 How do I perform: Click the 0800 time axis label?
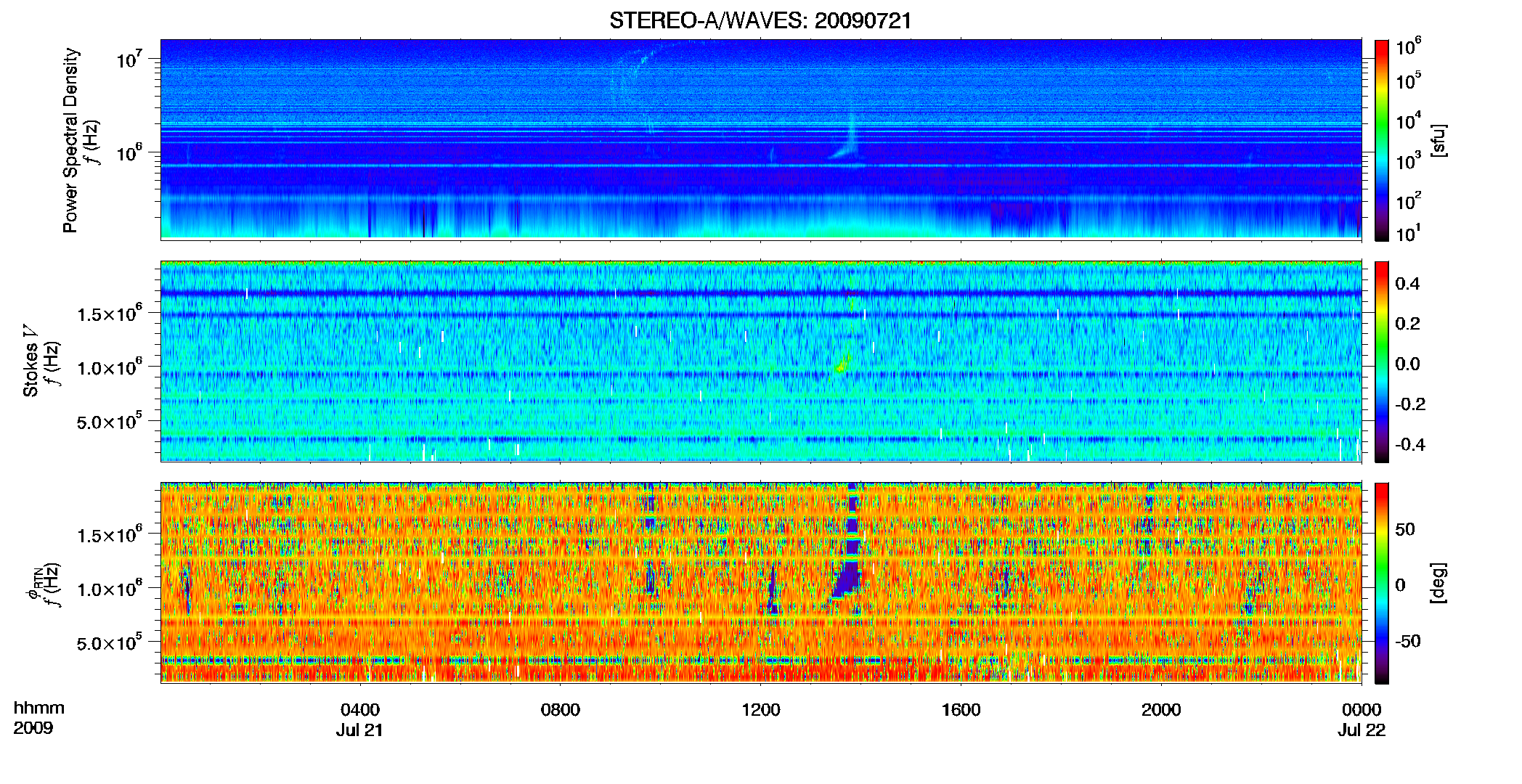[561, 709]
